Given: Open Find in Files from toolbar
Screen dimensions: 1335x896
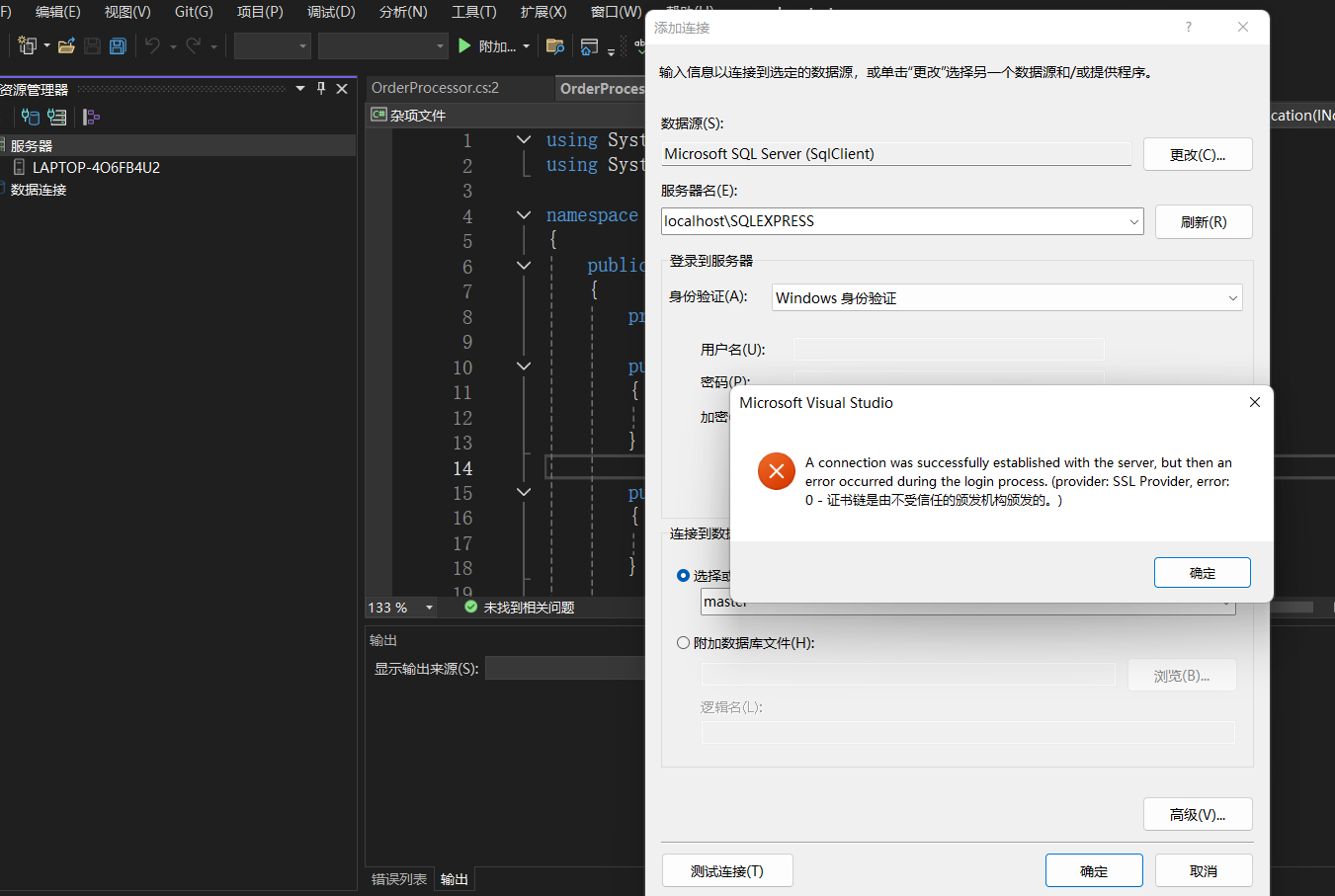Looking at the screenshot, I should [555, 45].
